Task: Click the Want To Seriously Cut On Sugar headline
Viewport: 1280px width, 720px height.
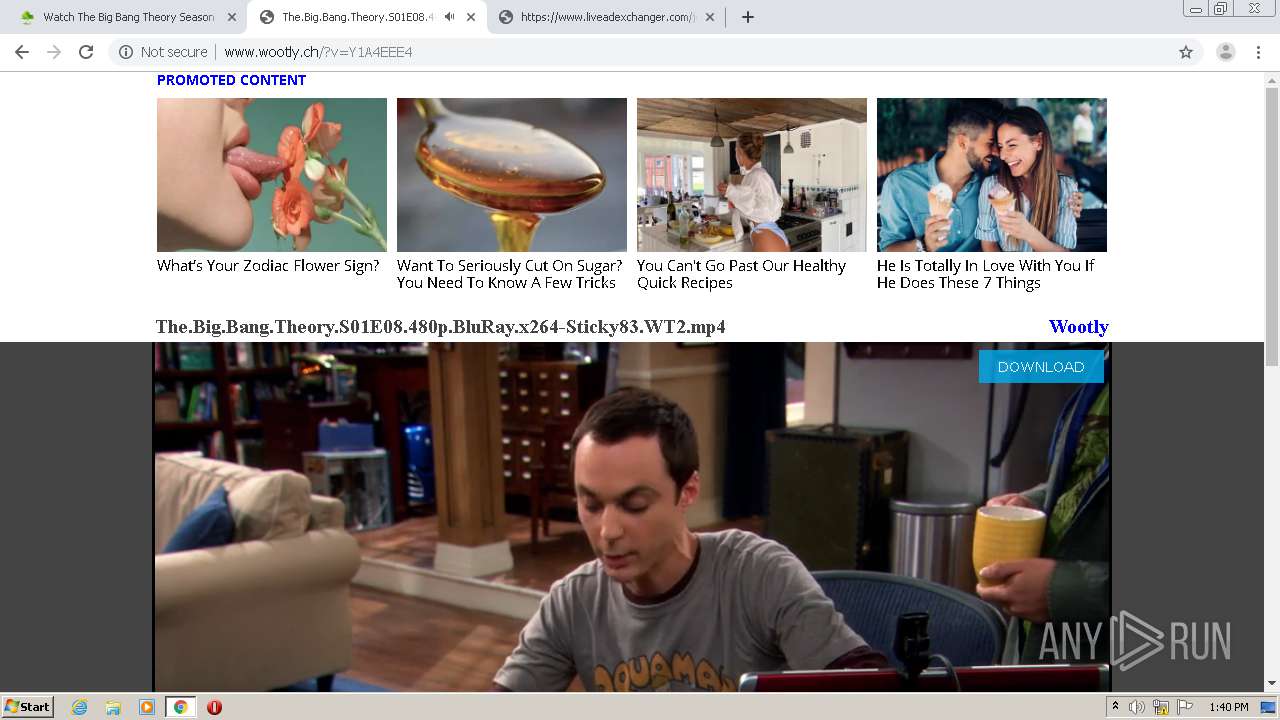Action: tap(510, 274)
